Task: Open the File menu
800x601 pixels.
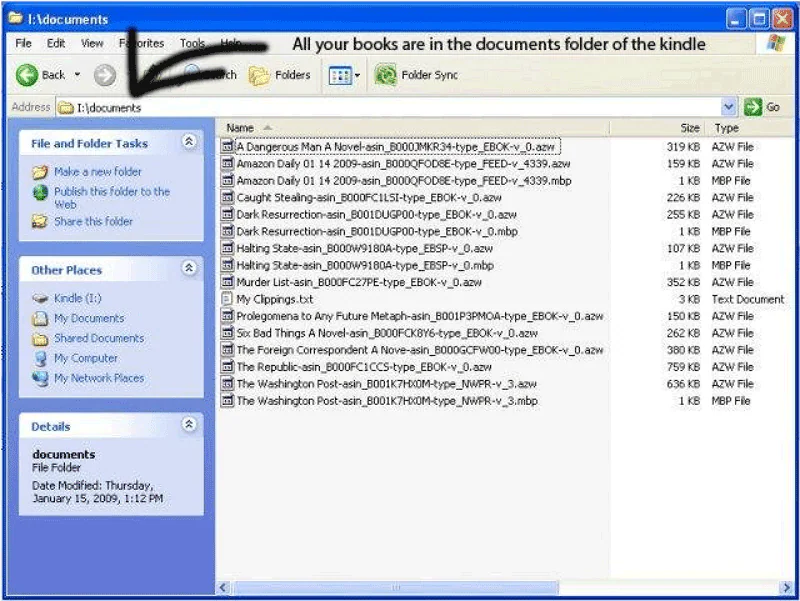Action: tap(23, 43)
